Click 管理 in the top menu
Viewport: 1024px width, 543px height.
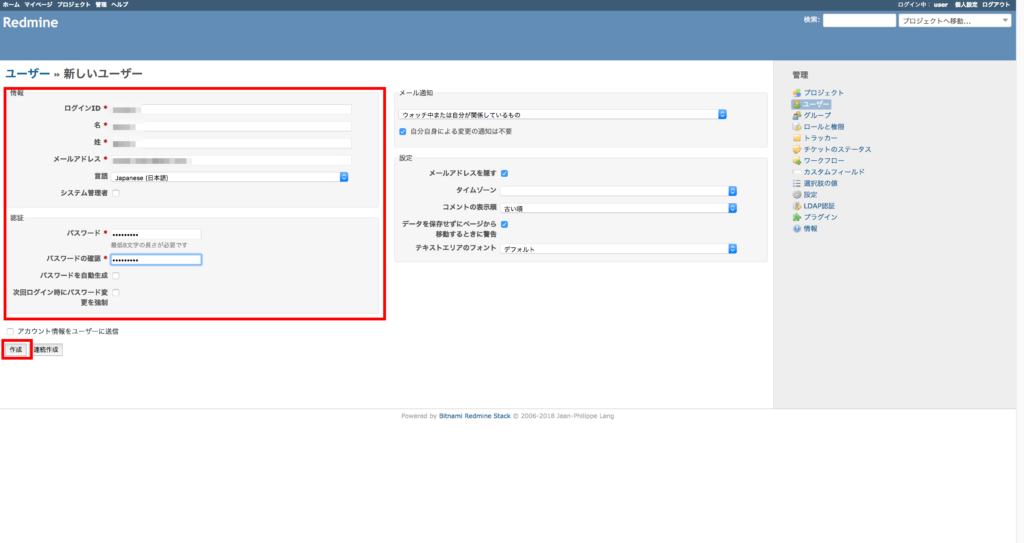pos(101,5)
